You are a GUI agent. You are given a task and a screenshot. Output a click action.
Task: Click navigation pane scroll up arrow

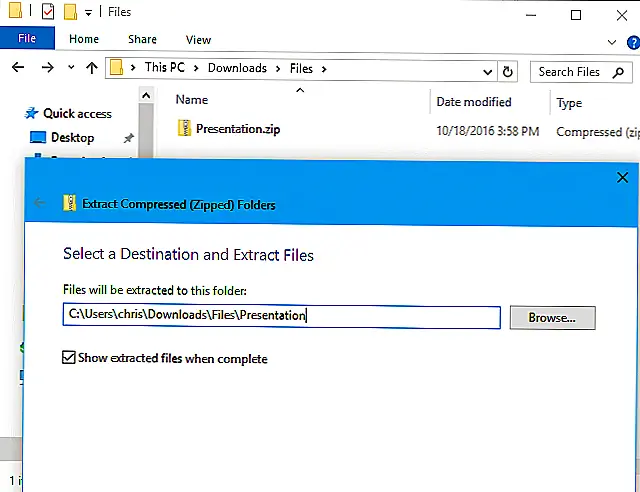pos(146,96)
